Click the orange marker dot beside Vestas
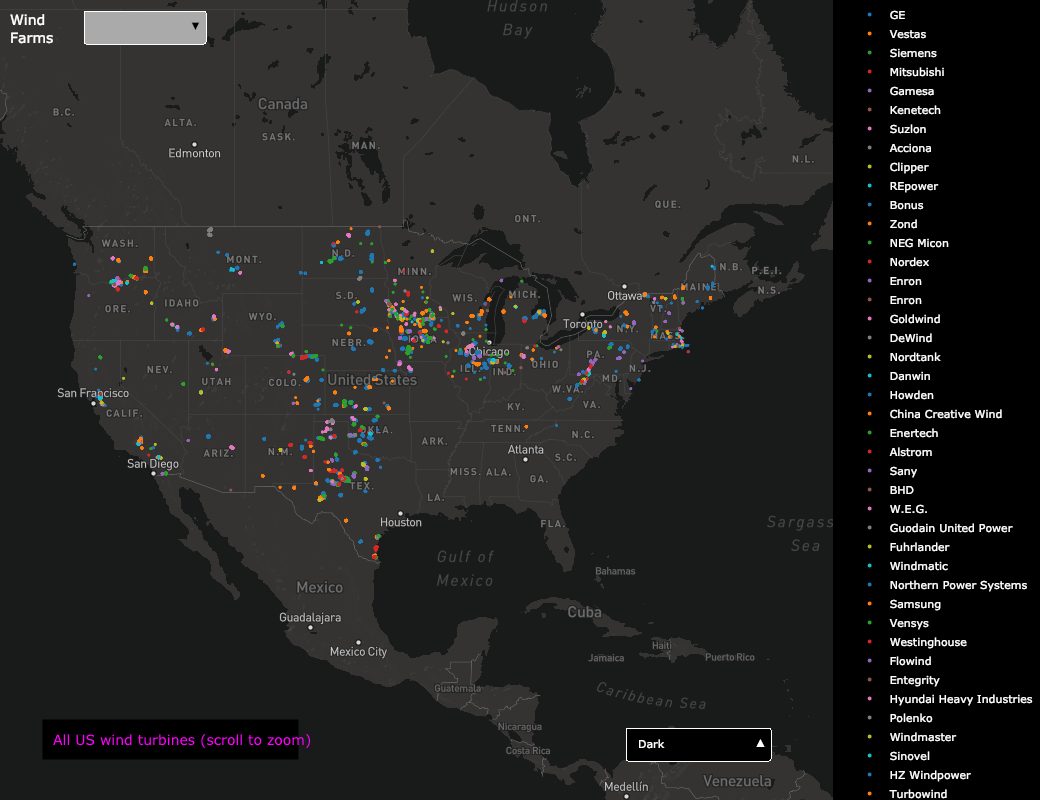Image resolution: width=1040 pixels, height=800 pixels. [x=870, y=34]
